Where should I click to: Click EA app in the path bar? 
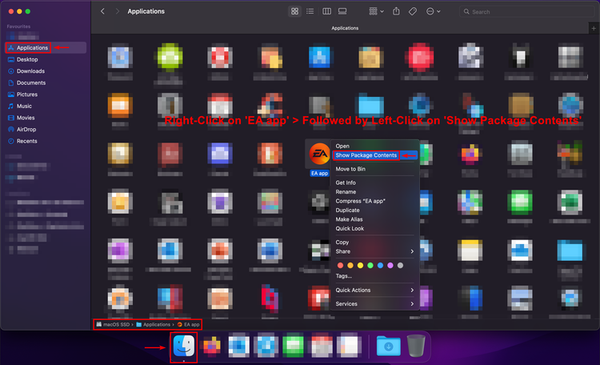tap(188, 324)
